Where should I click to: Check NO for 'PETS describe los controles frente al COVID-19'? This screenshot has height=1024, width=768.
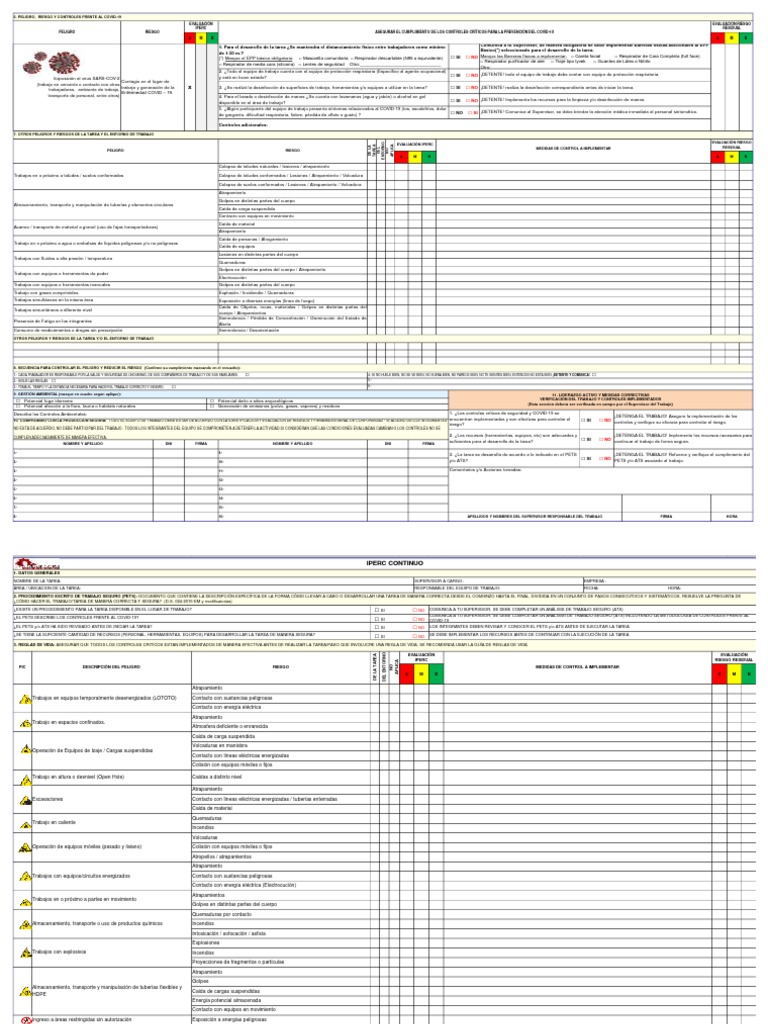tap(415, 618)
